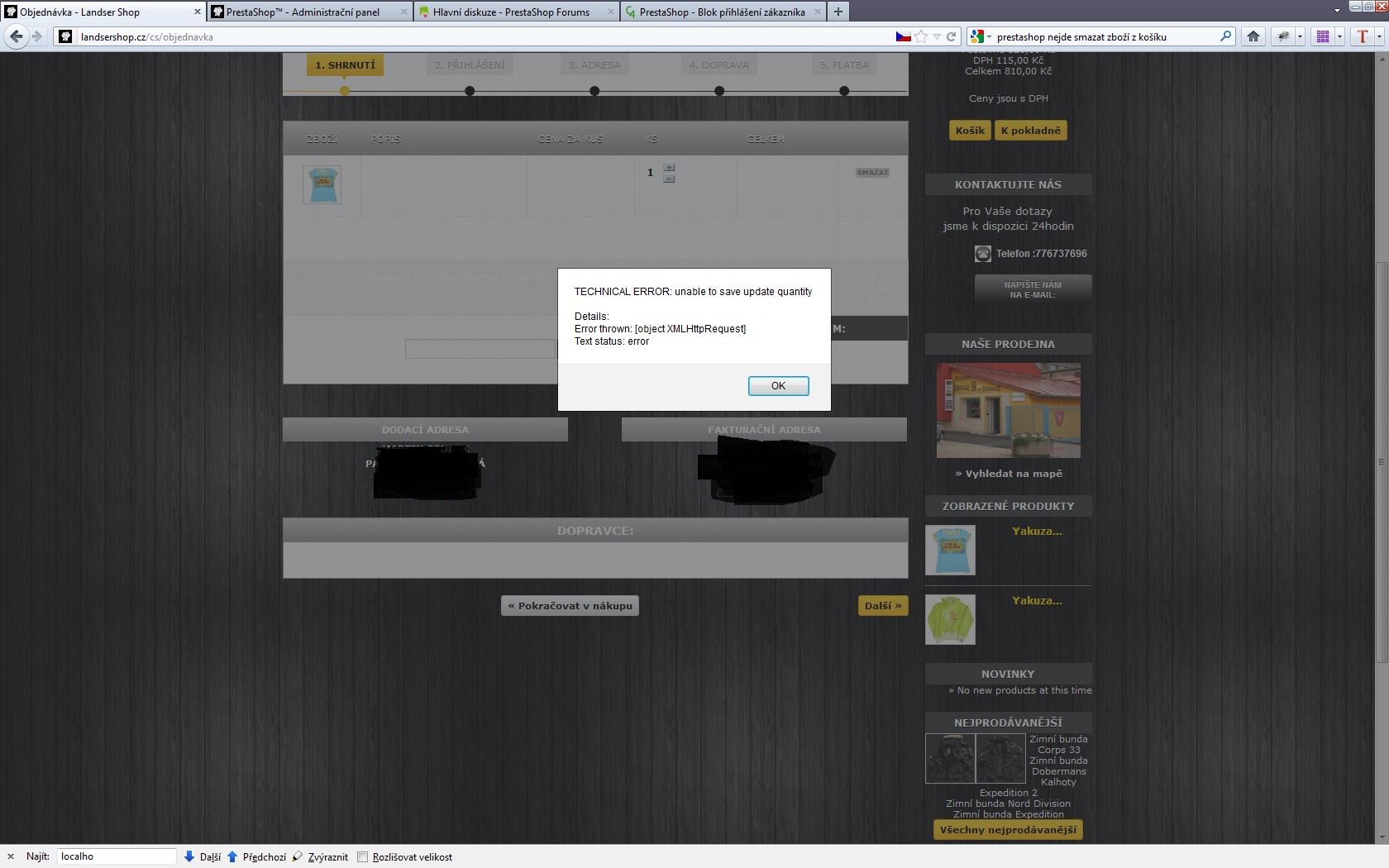
Task: Click the page vertical scrollbar thumb
Action: [1382, 461]
